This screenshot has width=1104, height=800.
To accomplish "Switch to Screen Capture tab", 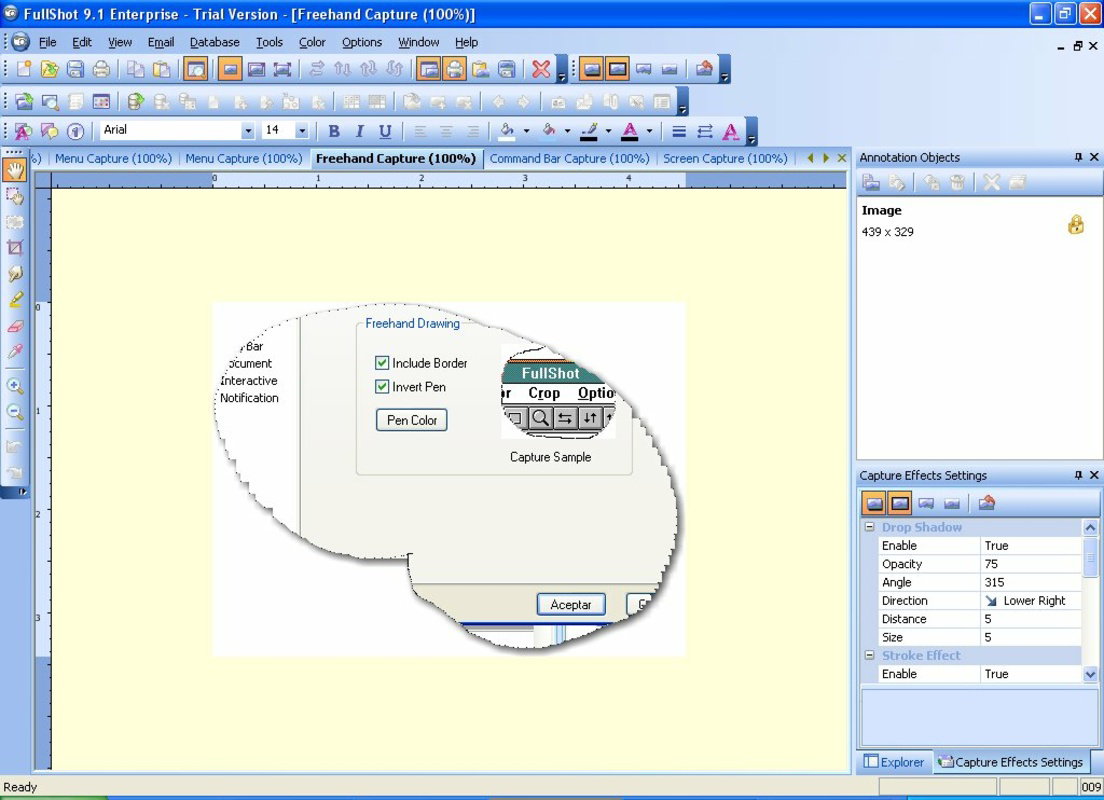I will pyautogui.click(x=724, y=158).
